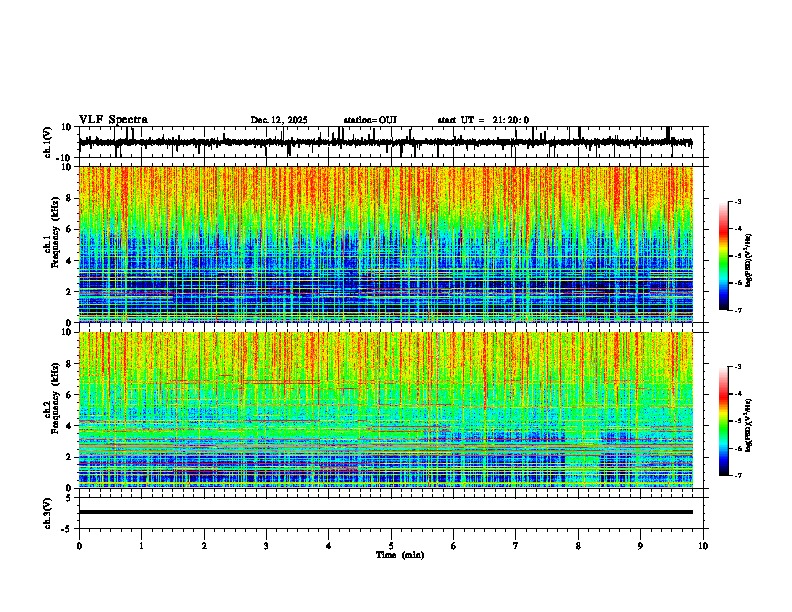The image size is (792, 612).
Task: Click the ch.1 spectrogram color scale bar
Action: 724,256
